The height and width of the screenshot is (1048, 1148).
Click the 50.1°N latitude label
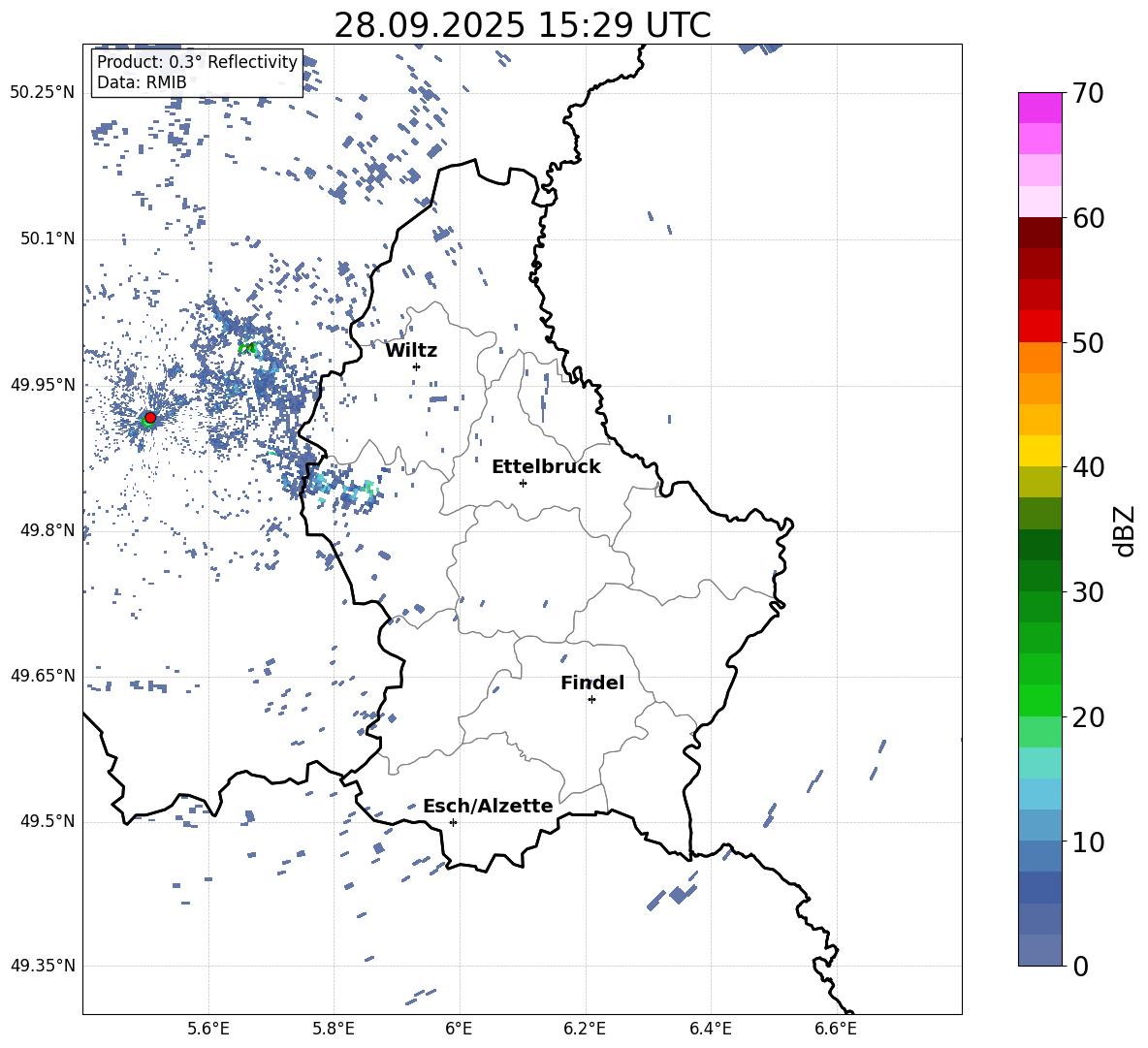point(47,238)
